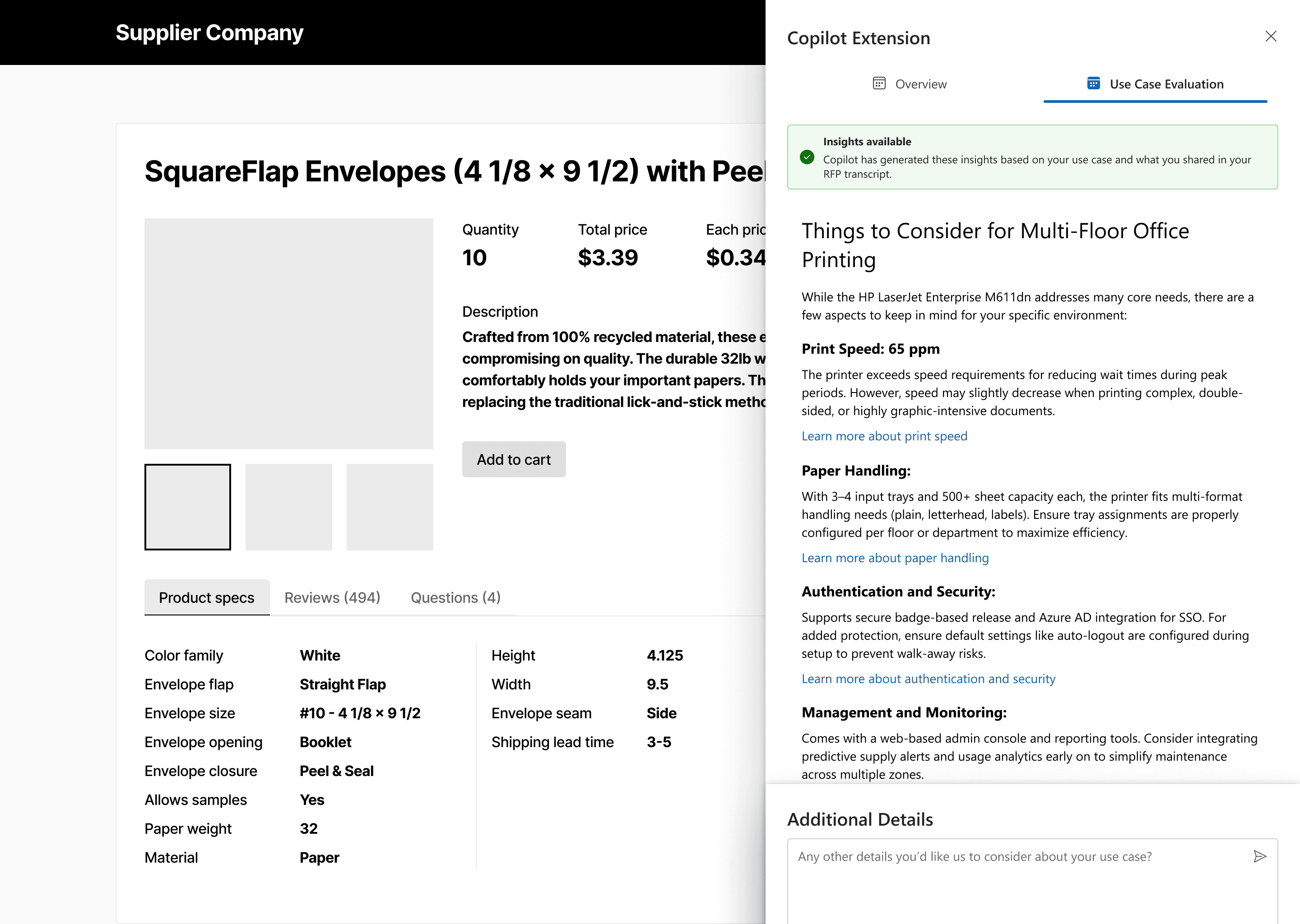Click the Supplier Company header logo
The image size is (1300, 924).
coord(209,32)
